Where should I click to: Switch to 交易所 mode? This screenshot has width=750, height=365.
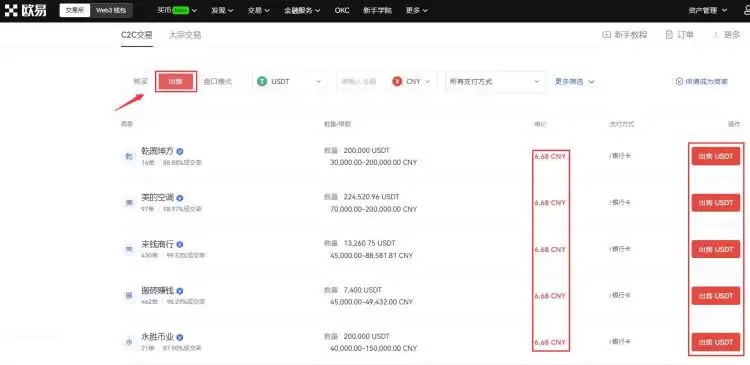point(75,11)
